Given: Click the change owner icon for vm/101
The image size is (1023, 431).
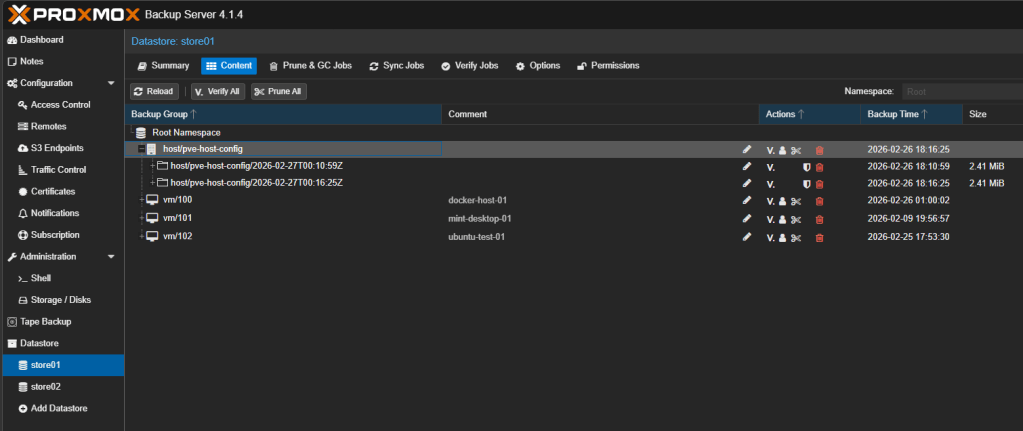Looking at the screenshot, I should click(x=783, y=219).
